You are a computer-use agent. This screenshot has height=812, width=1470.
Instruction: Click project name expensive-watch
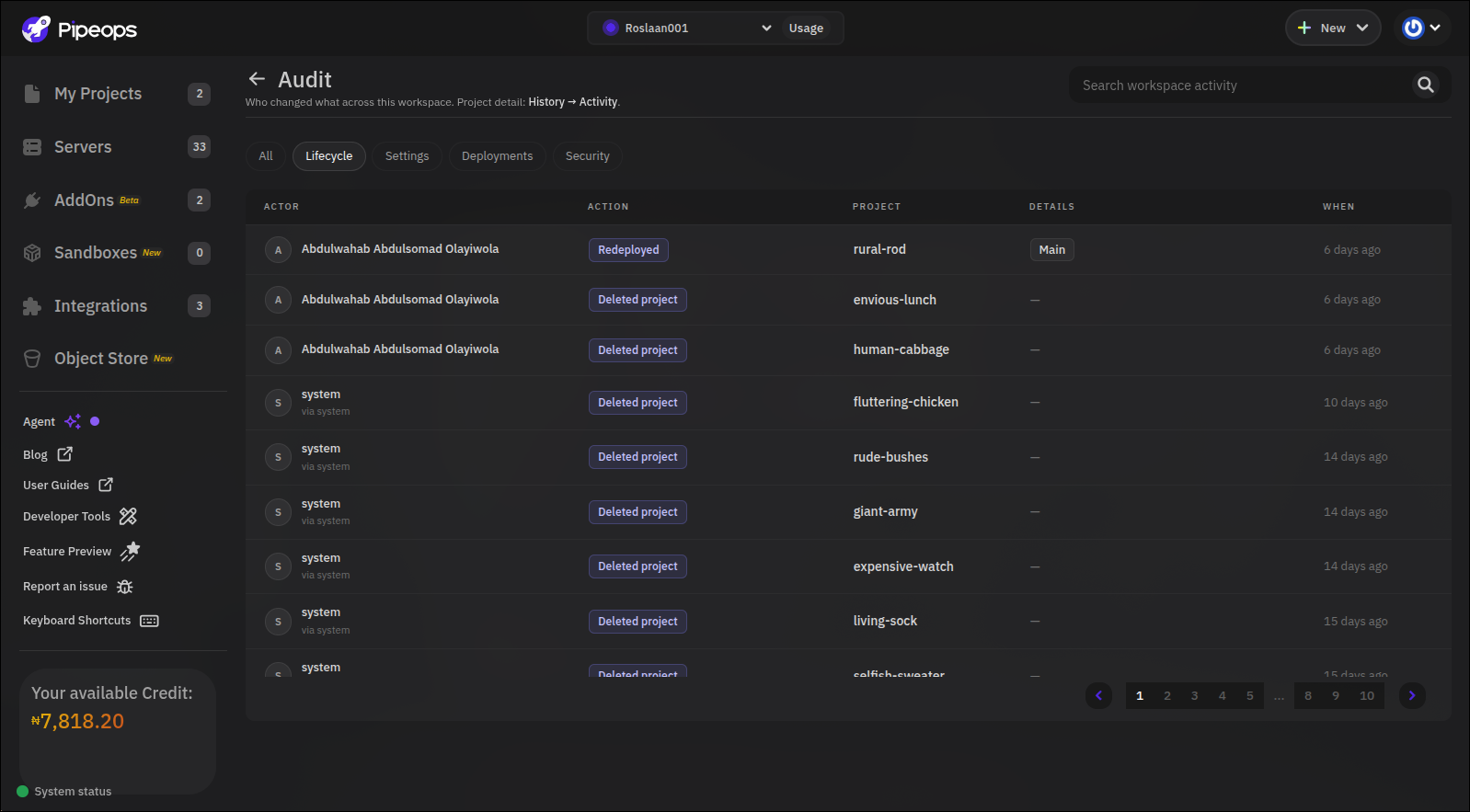coord(903,566)
